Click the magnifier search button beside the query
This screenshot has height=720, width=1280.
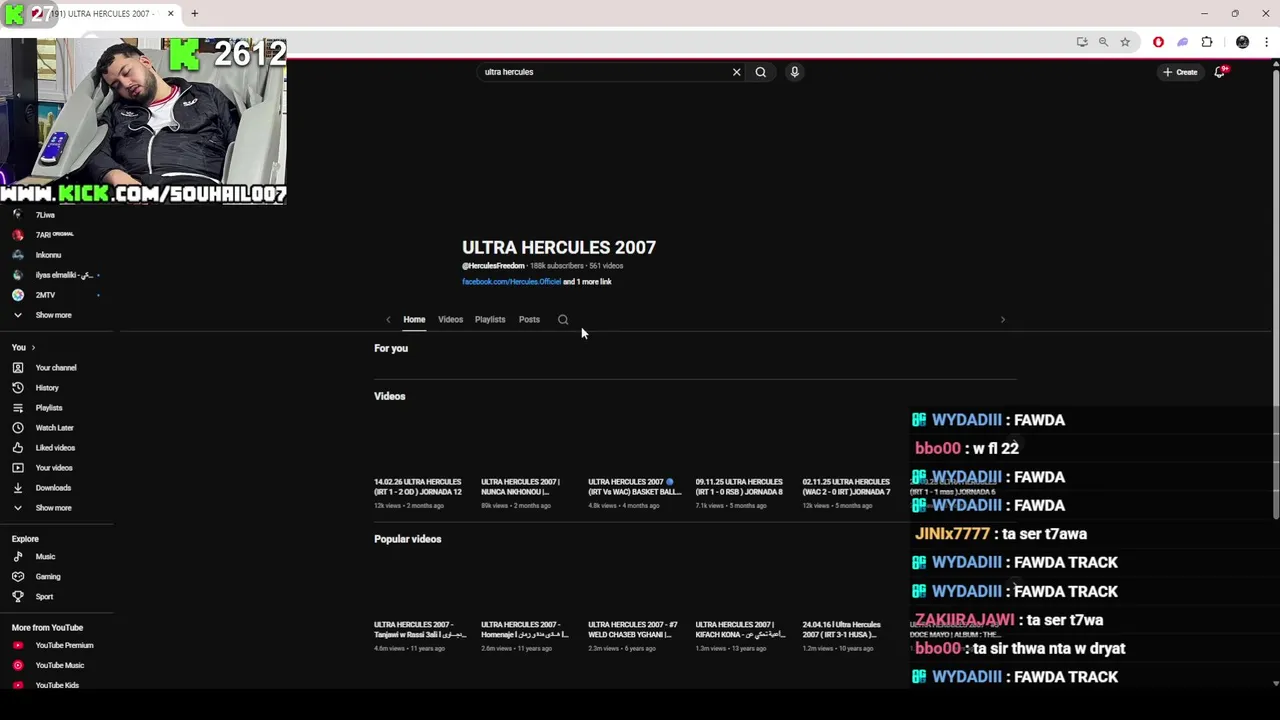pos(761,72)
